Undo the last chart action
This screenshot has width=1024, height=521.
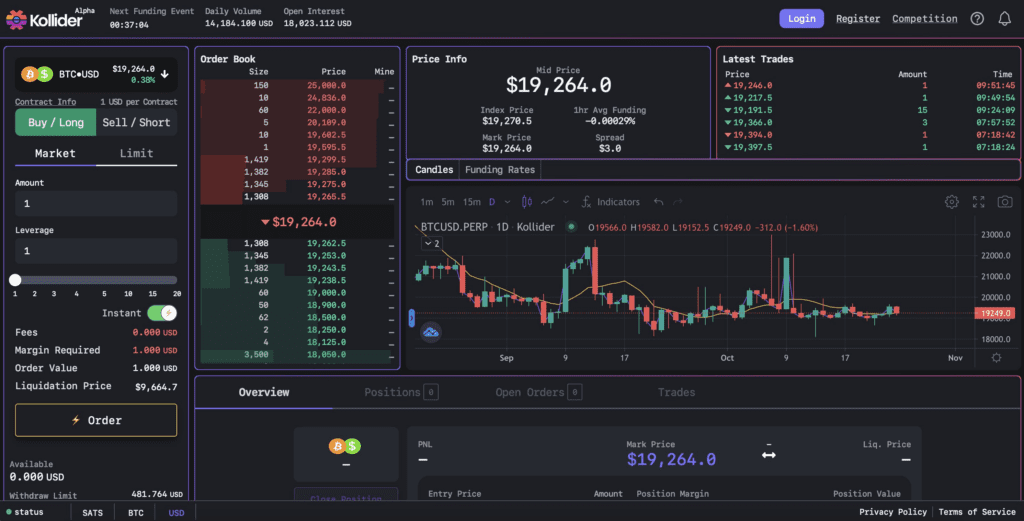point(658,202)
